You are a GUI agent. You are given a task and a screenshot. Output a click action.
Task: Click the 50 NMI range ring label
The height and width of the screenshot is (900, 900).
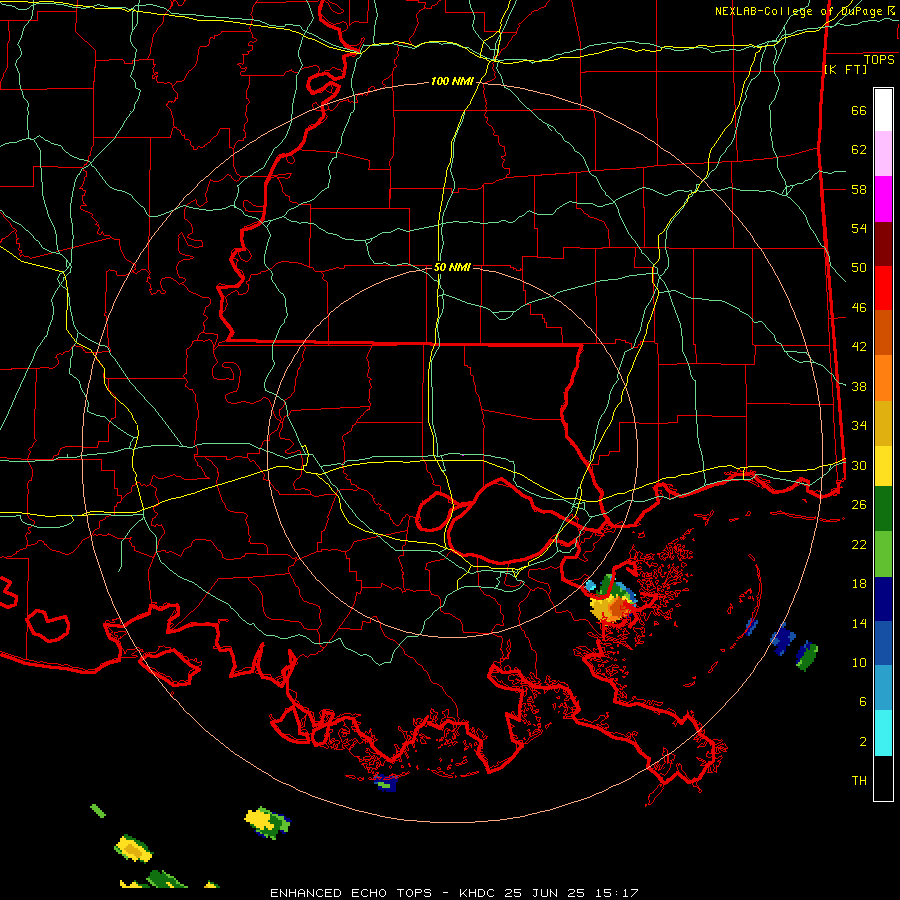click(452, 267)
